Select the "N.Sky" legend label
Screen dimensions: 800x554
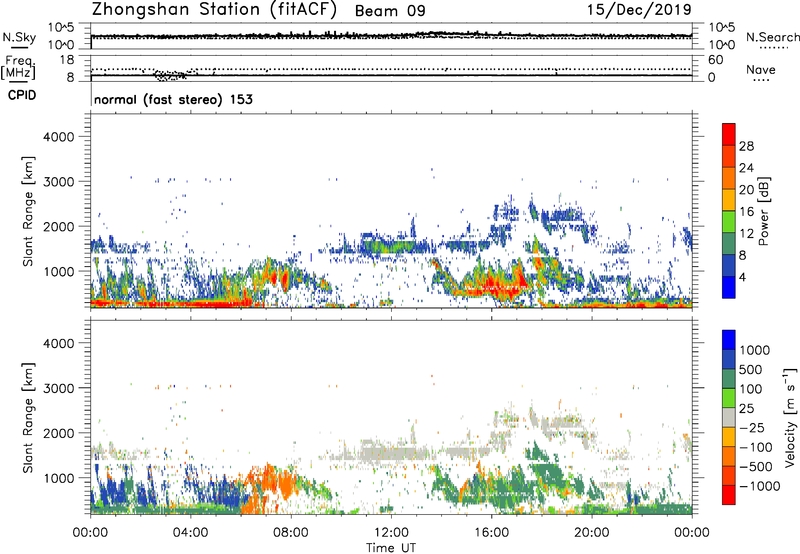pyautogui.click(x=19, y=37)
